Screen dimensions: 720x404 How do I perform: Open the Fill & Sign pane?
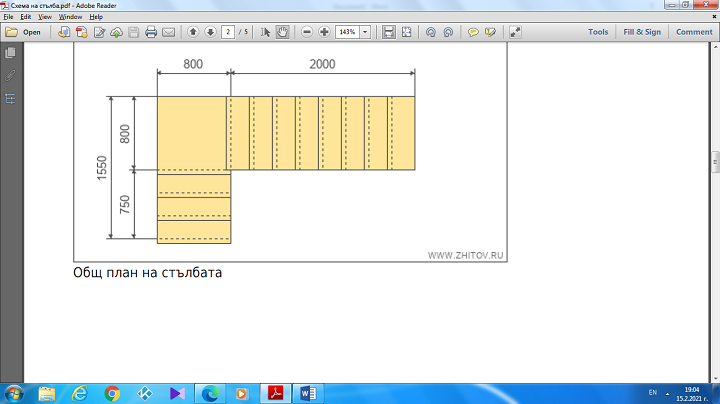tap(642, 32)
